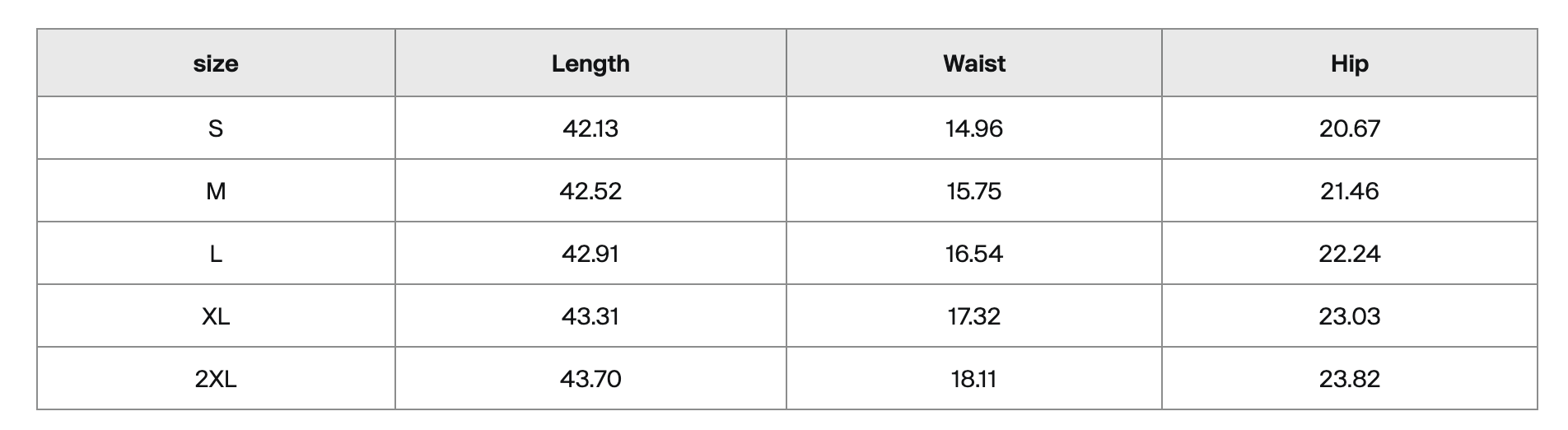The width and height of the screenshot is (1568, 430).
Task: Select waist value 16.54
Action: point(974,254)
